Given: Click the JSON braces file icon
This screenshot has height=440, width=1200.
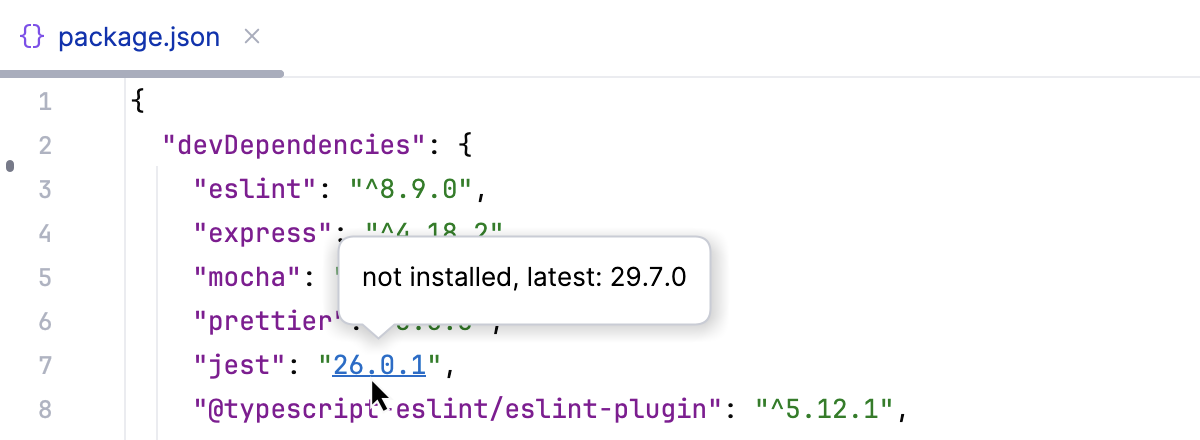Looking at the screenshot, I should [32, 38].
